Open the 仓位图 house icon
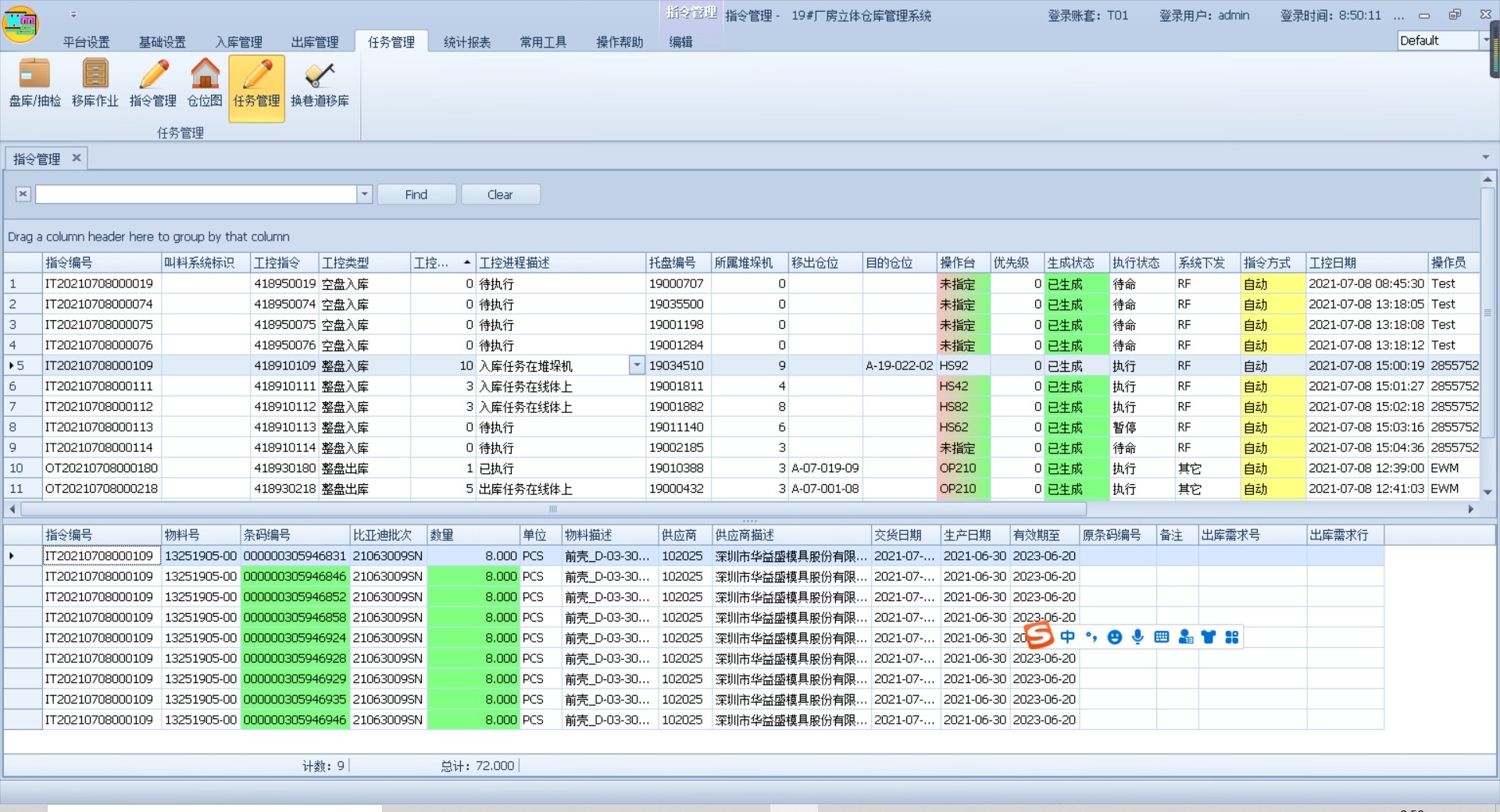Screen dimensions: 1500x812 (x=205, y=84)
